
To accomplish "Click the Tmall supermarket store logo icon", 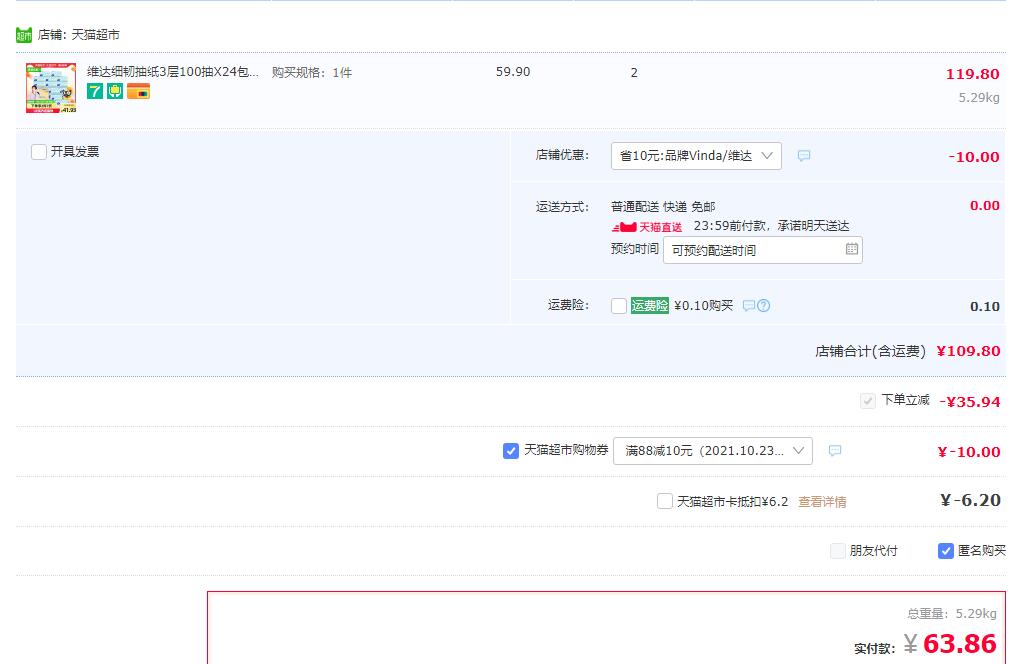I will tap(24, 35).
